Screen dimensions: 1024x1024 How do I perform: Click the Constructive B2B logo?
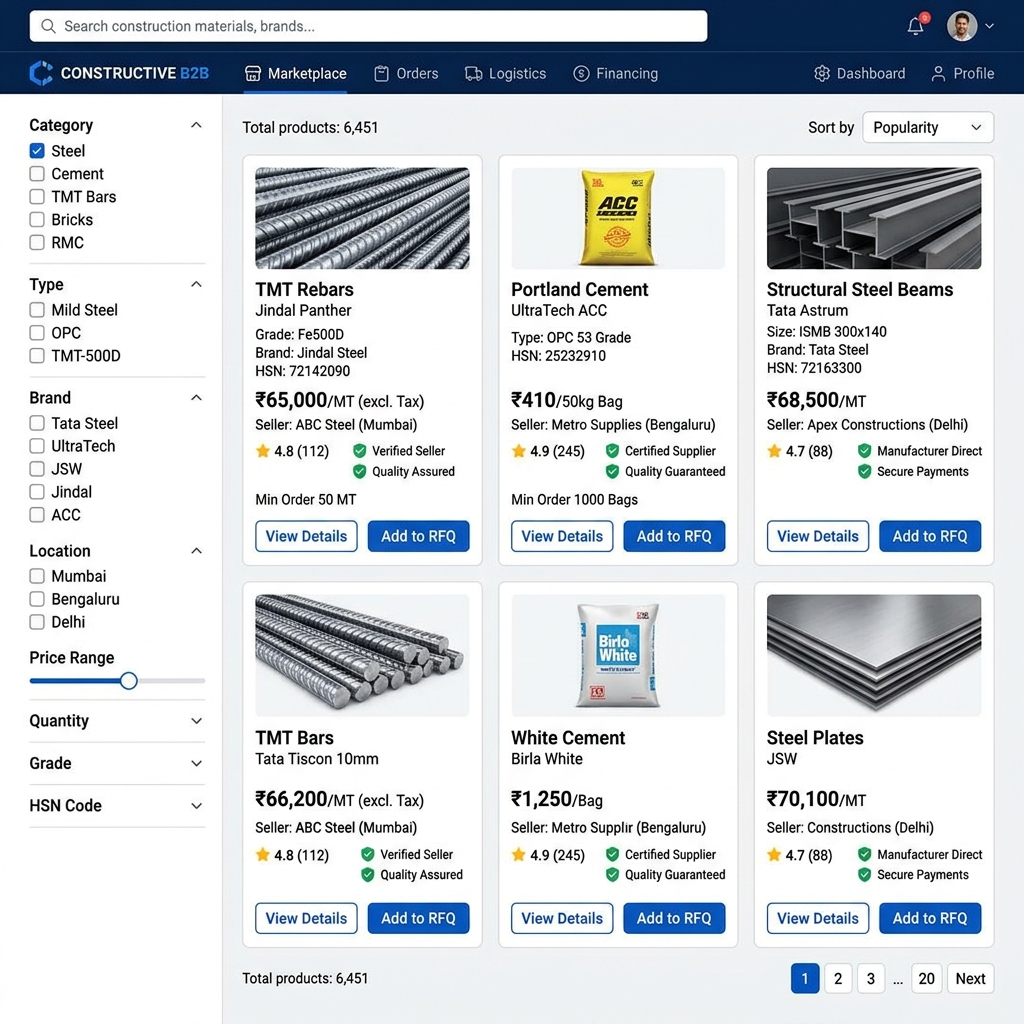click(119, 73)
